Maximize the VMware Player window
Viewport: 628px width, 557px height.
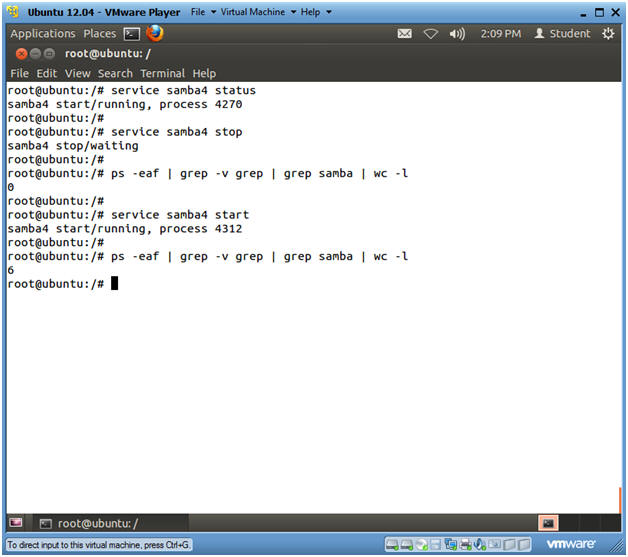tap(599, 12)
